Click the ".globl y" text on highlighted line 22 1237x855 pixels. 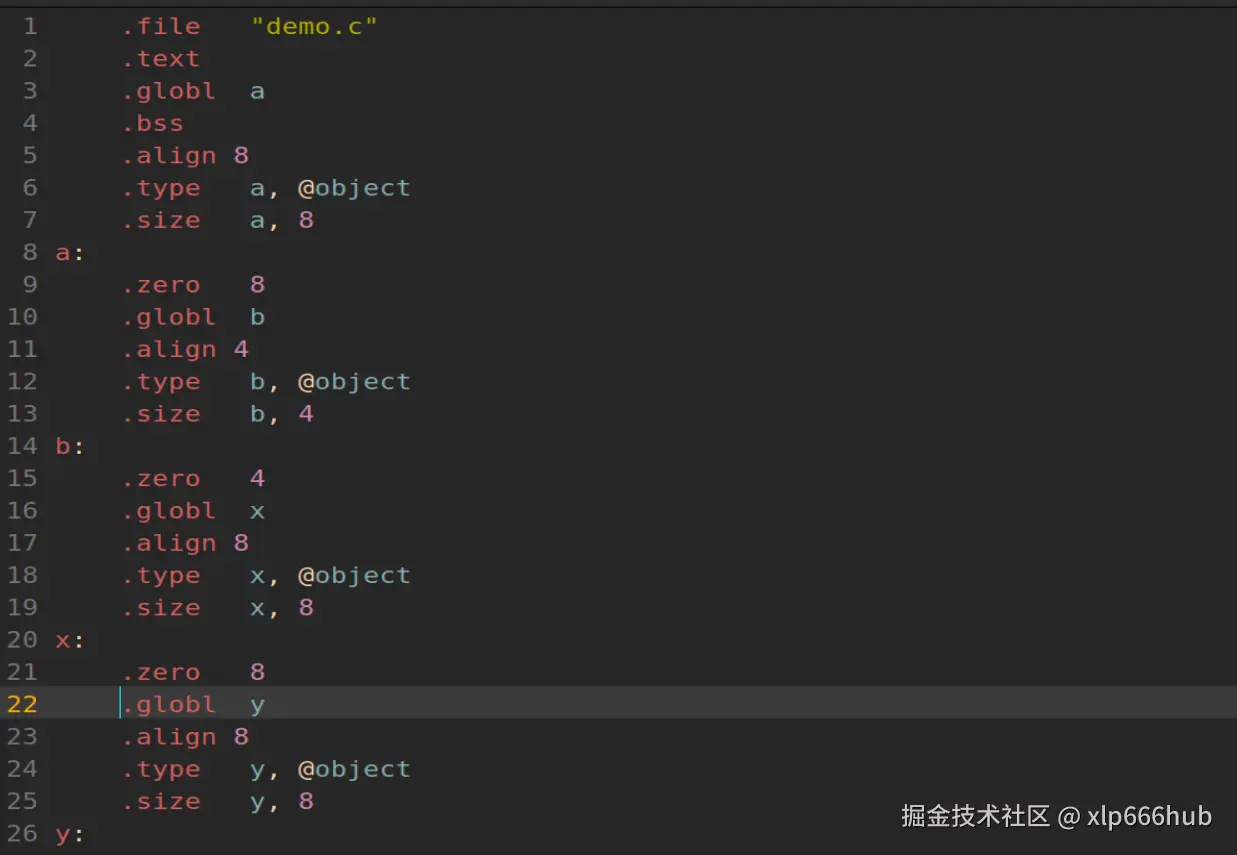tap(195, 704)
